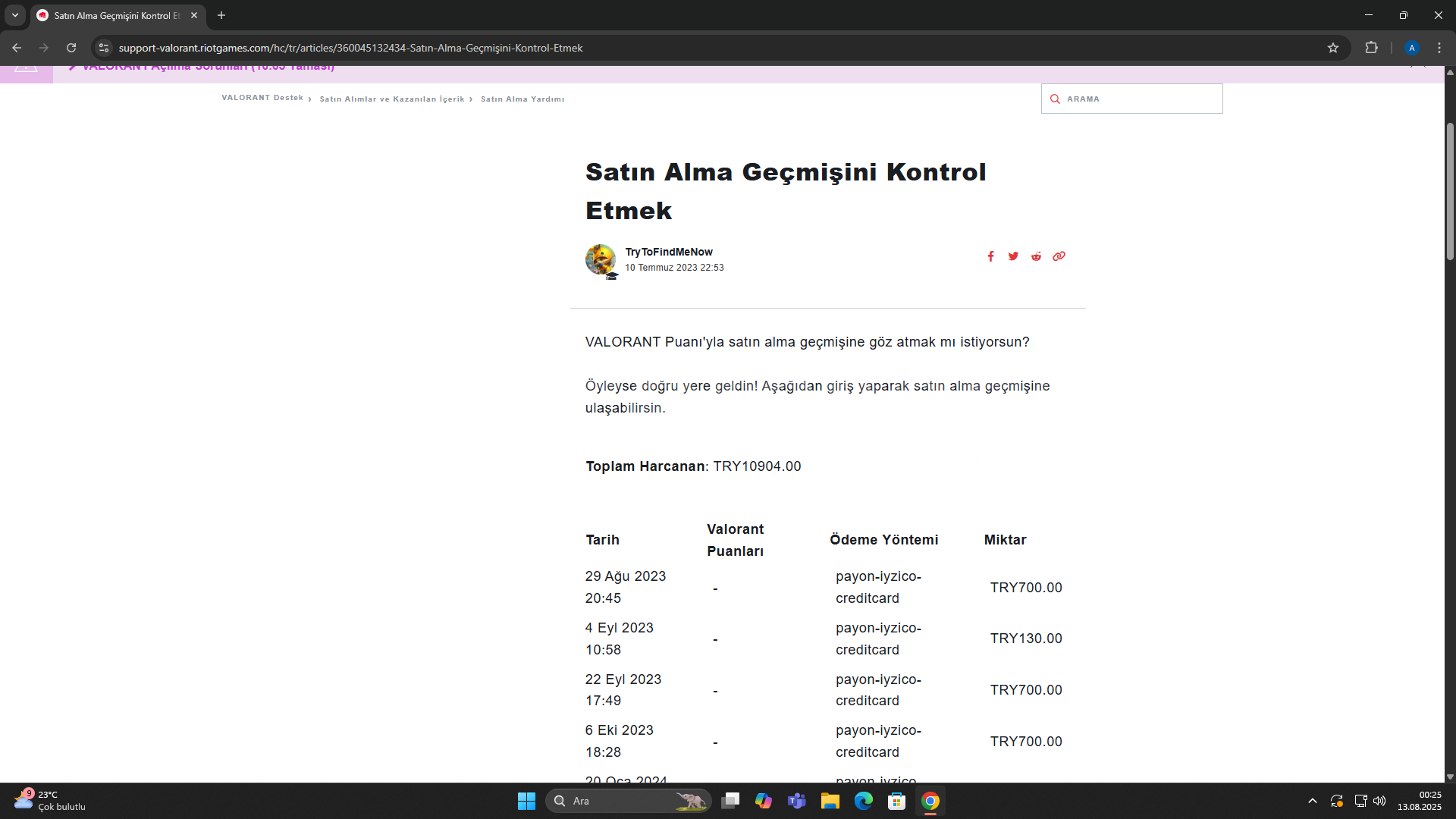Screen dimensions: 1456x819
Task: Show hidden system tray icons
Action: [x=1313, y=801]
